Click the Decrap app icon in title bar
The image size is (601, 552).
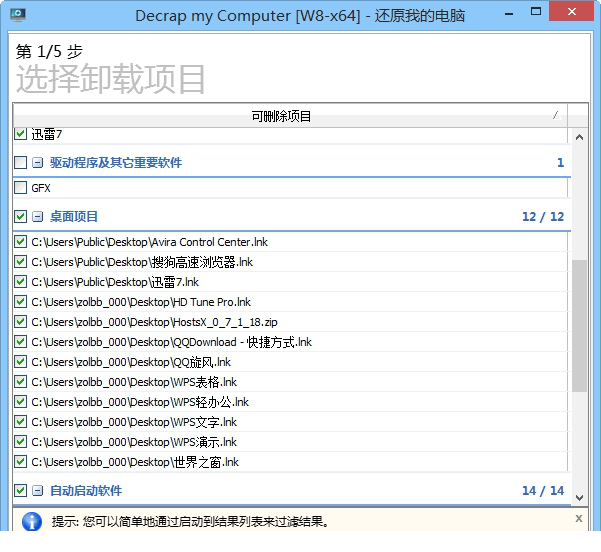17,15
